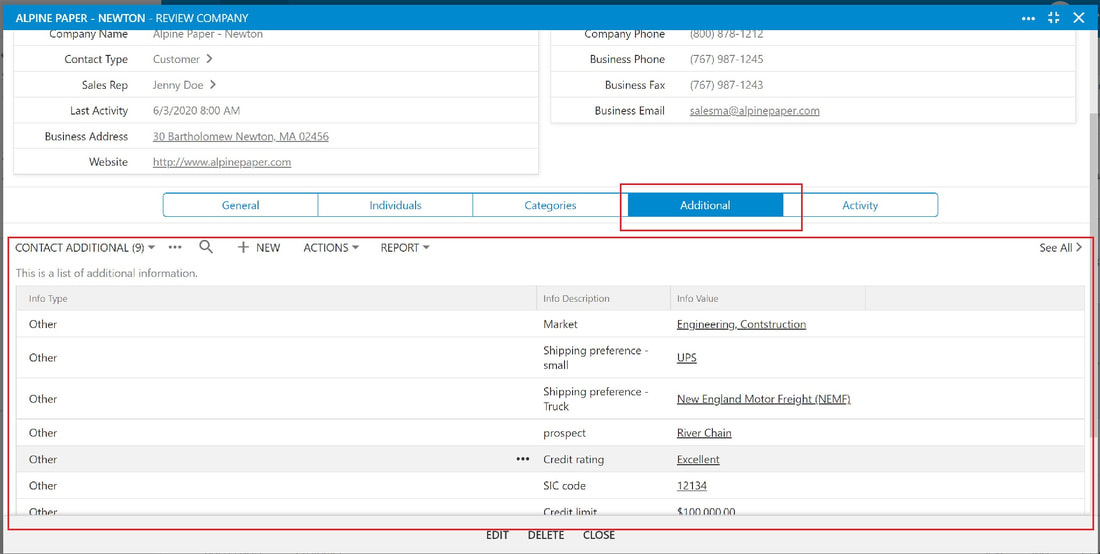Click the EDIT button
The image size is (1100, 554).
click(497, 535)
